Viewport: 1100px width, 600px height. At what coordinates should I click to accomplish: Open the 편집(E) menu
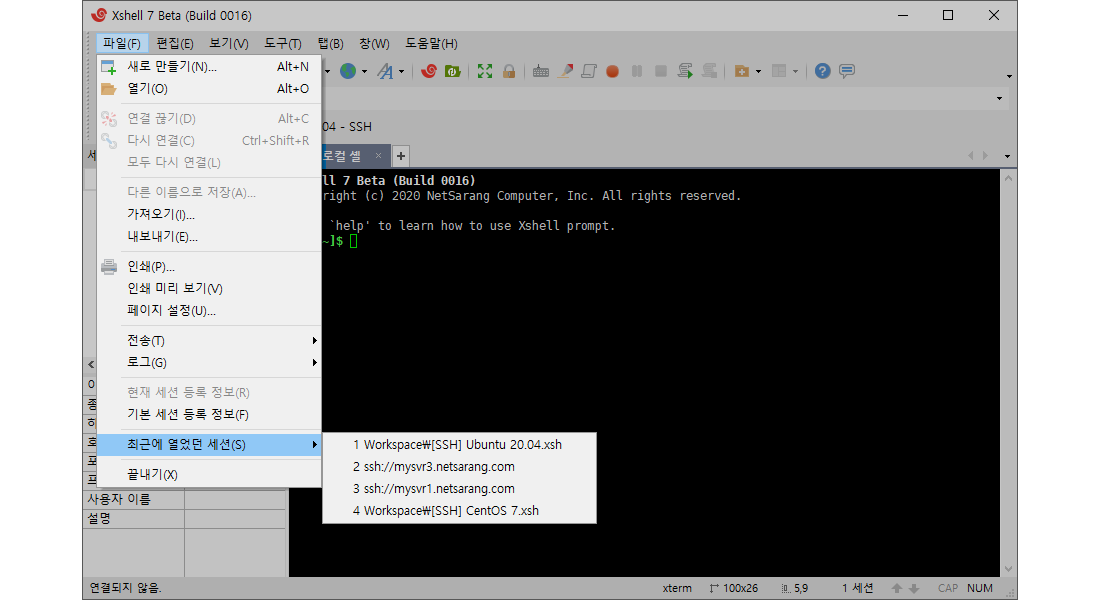pyautogui.click(x=175, y=44)
